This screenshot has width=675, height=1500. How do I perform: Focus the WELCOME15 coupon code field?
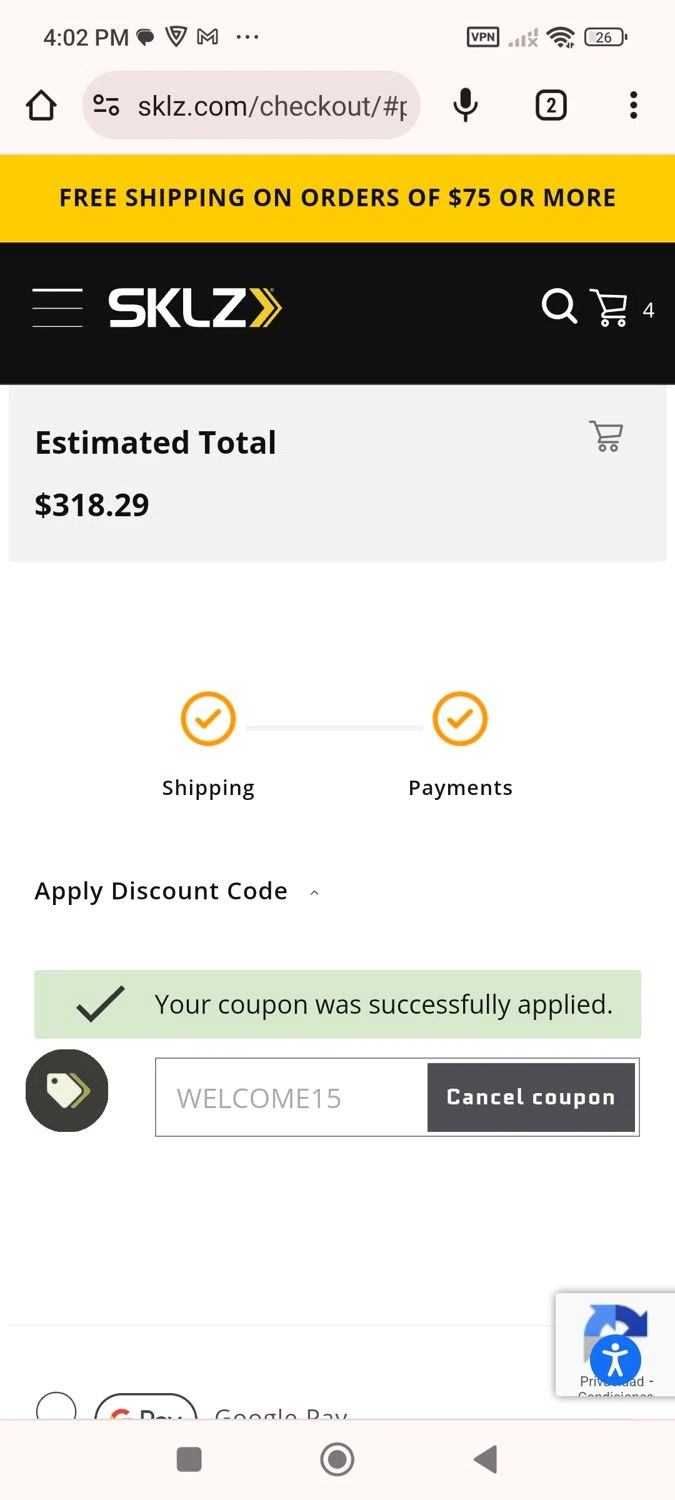[292, 1097]
